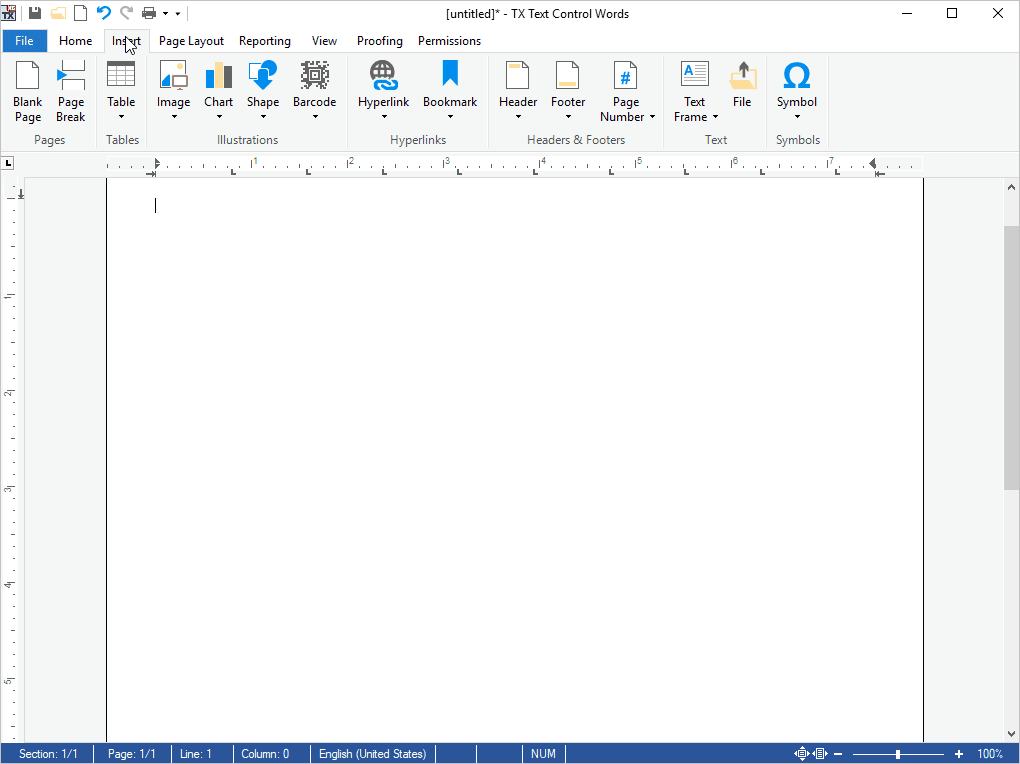Viewport: 1020px width, 764px height.
Task: Click the Hyperlink globe icon
Action: [x=383, y=76]
